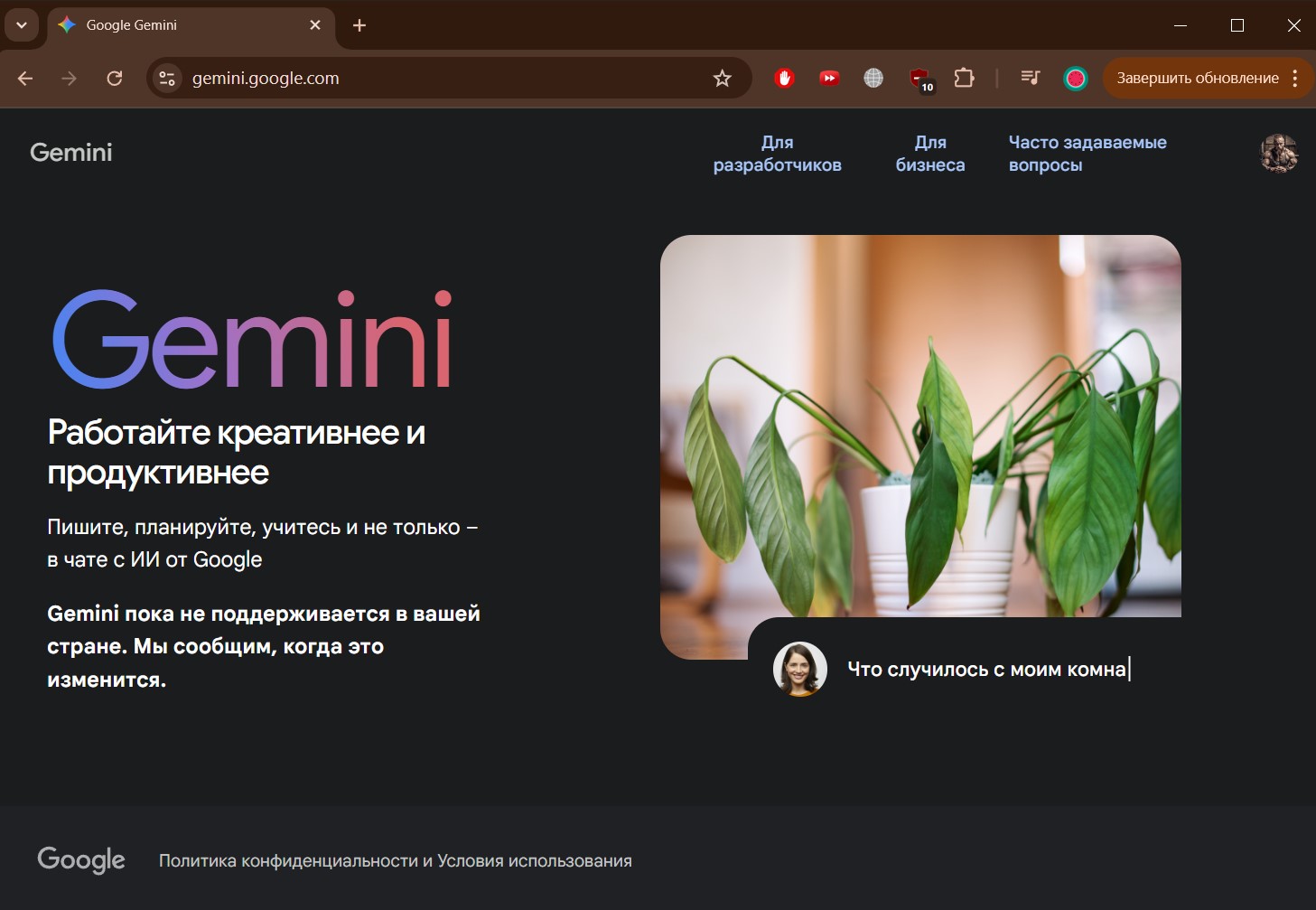
Task: Open the media controls music note icon
Action: 1030,79
